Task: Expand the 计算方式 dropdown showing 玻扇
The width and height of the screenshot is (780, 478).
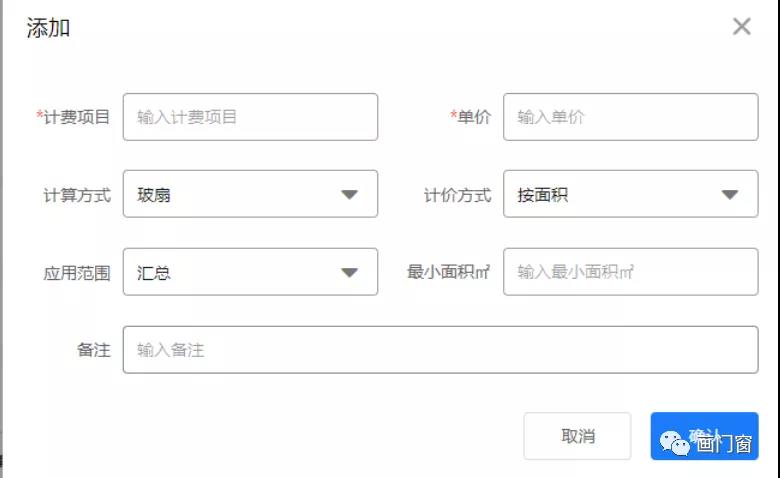Action: [x=250, y=194]
